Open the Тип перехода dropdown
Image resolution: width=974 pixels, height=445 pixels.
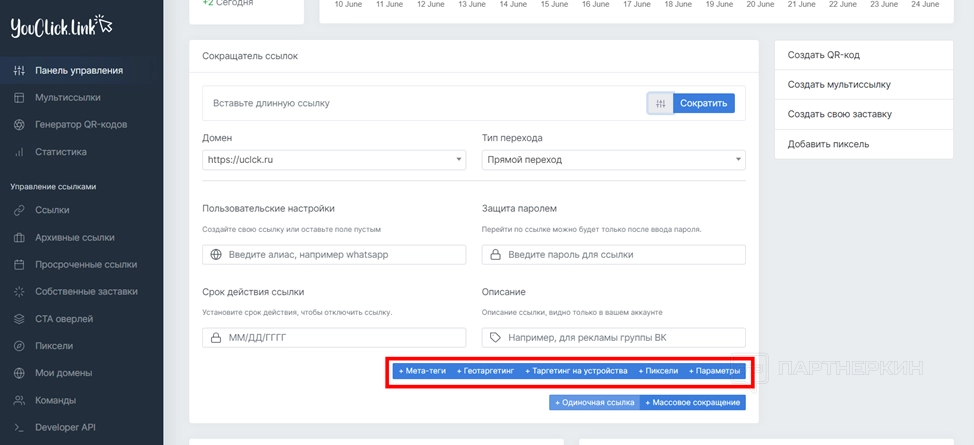point(613,160)
